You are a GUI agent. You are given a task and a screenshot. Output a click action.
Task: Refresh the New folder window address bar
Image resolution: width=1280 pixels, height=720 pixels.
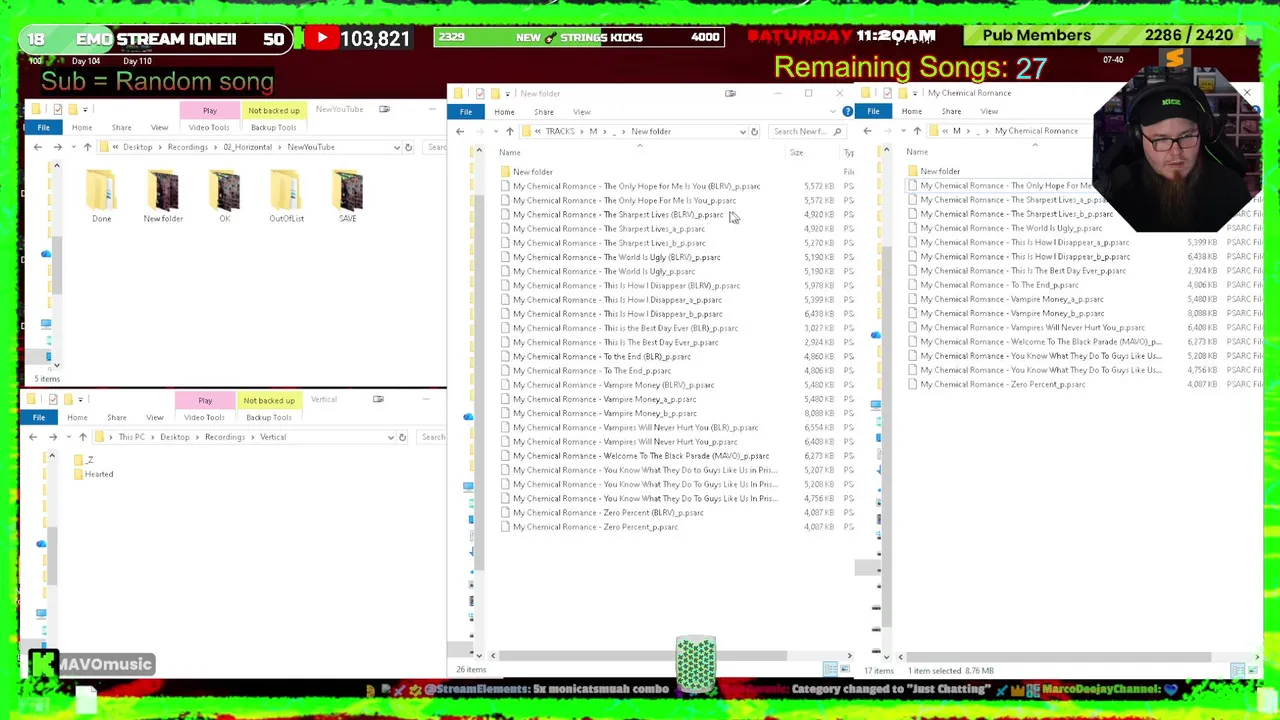coord(754,131)
